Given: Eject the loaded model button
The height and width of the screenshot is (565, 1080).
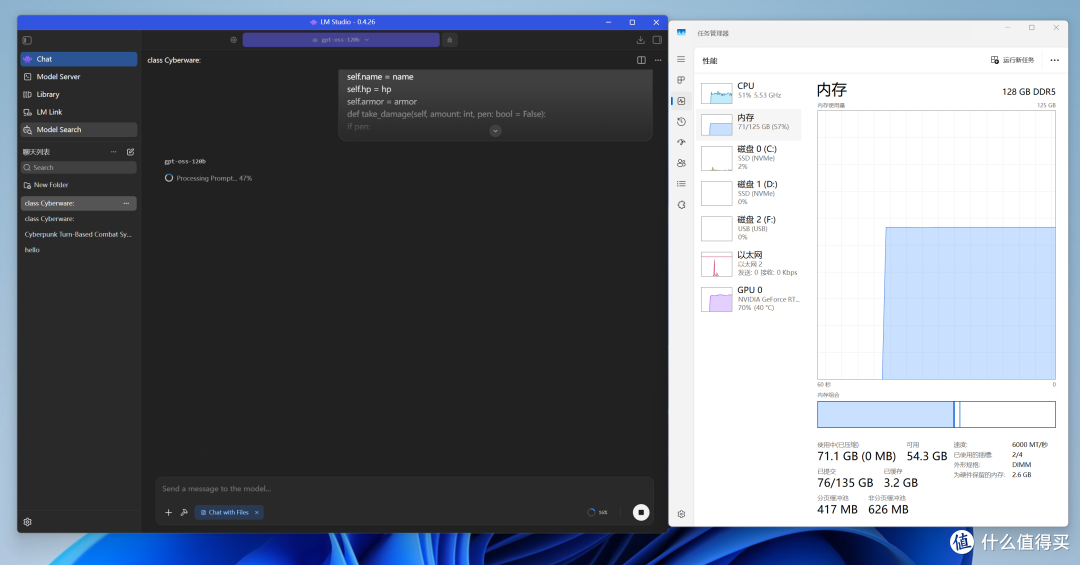Looking at the screenshot, I should coord(450,40).
